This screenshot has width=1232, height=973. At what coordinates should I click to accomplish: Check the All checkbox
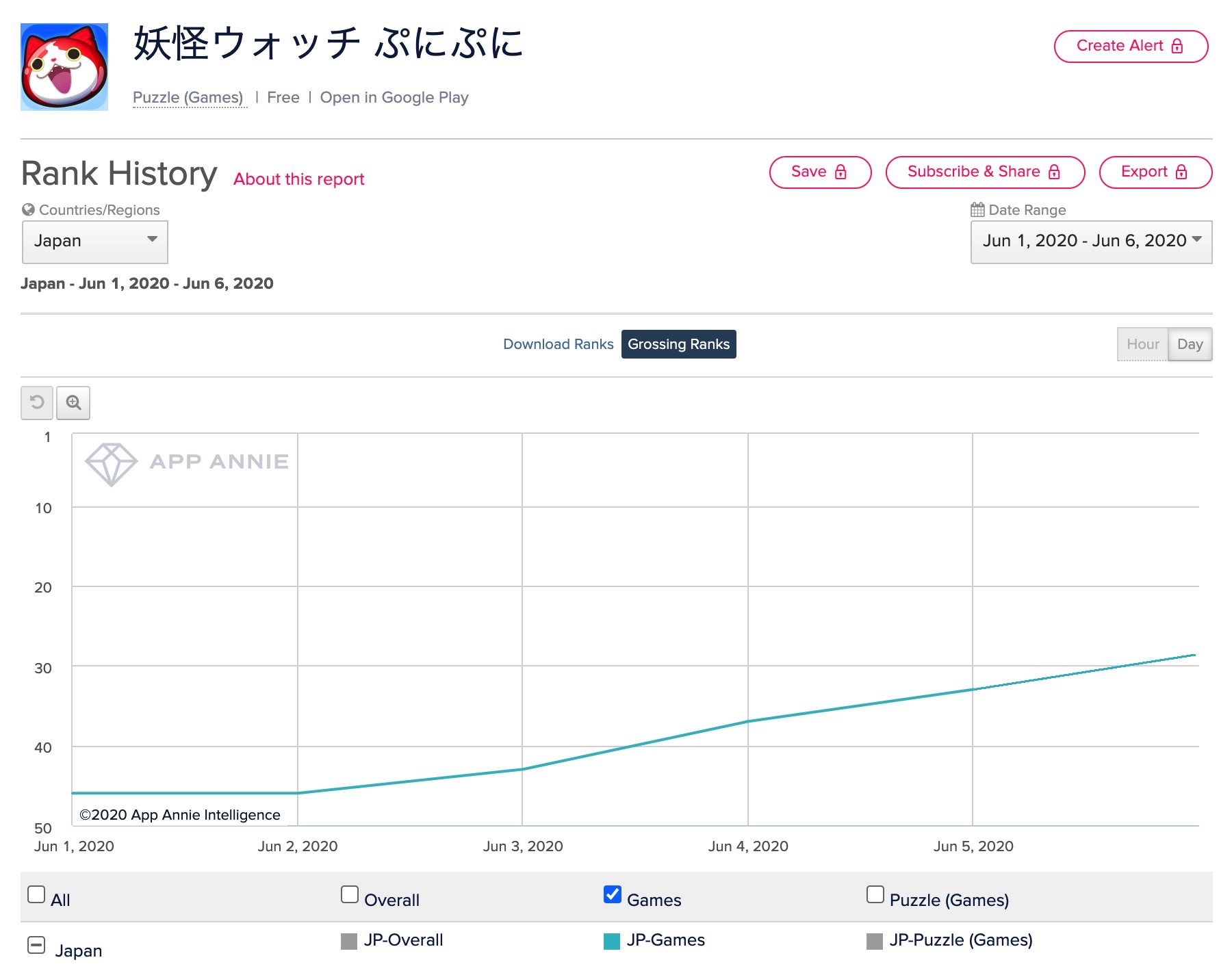point(36,894)
